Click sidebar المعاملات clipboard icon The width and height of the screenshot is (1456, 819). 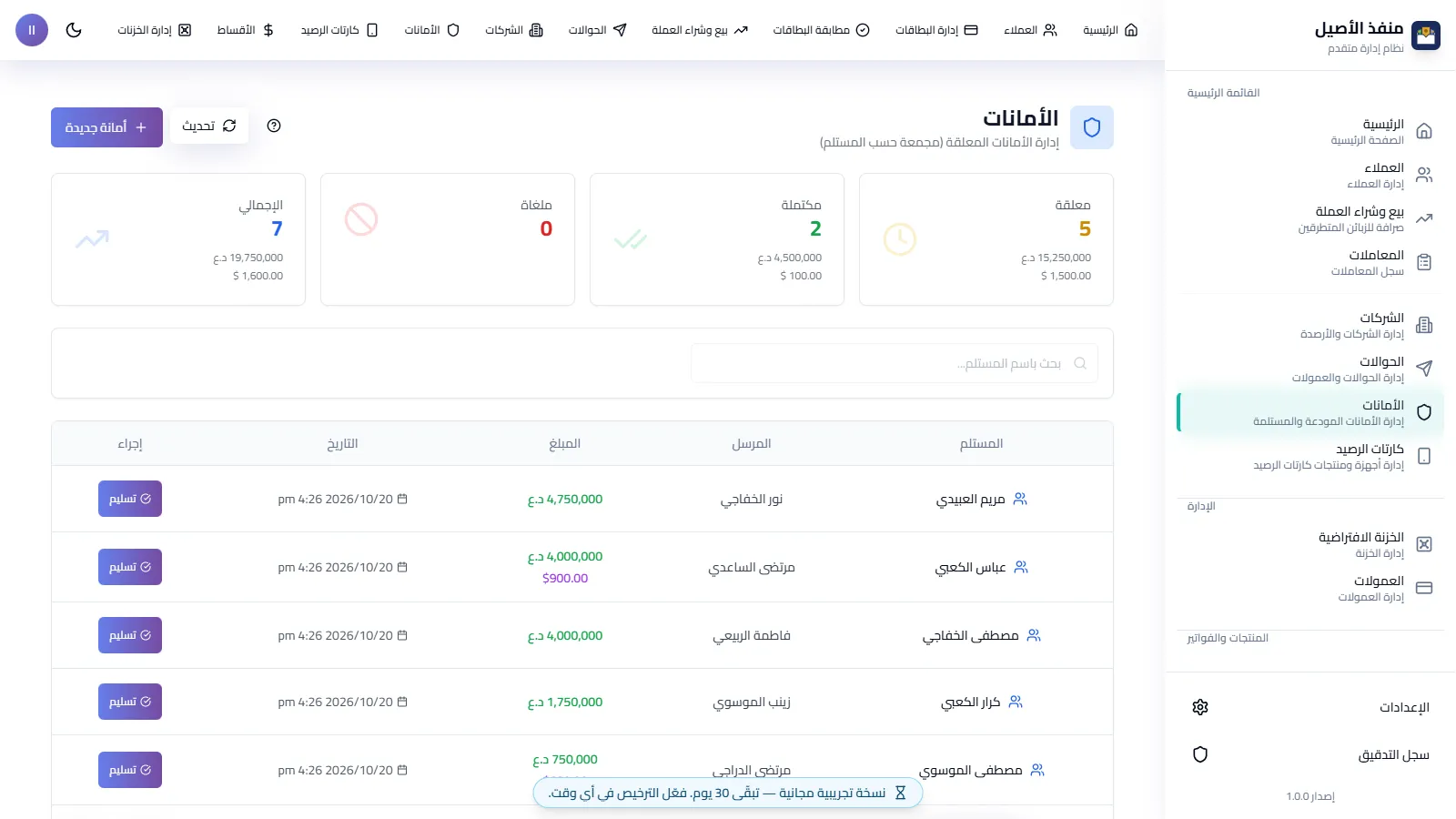tap(1424, 262)
